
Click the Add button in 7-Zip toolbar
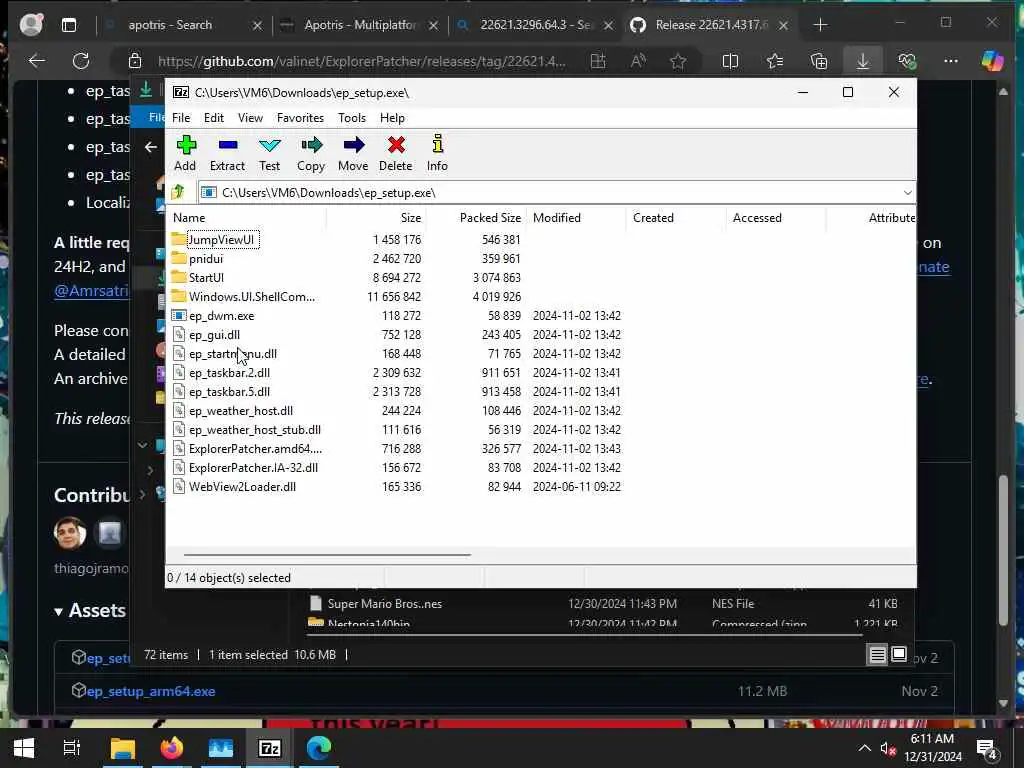(185, 153)
